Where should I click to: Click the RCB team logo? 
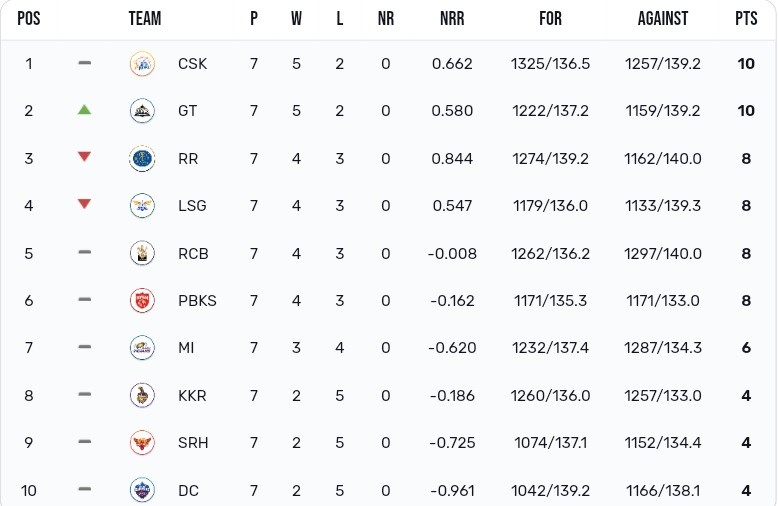pyautogui.click(x=142, y=253)
